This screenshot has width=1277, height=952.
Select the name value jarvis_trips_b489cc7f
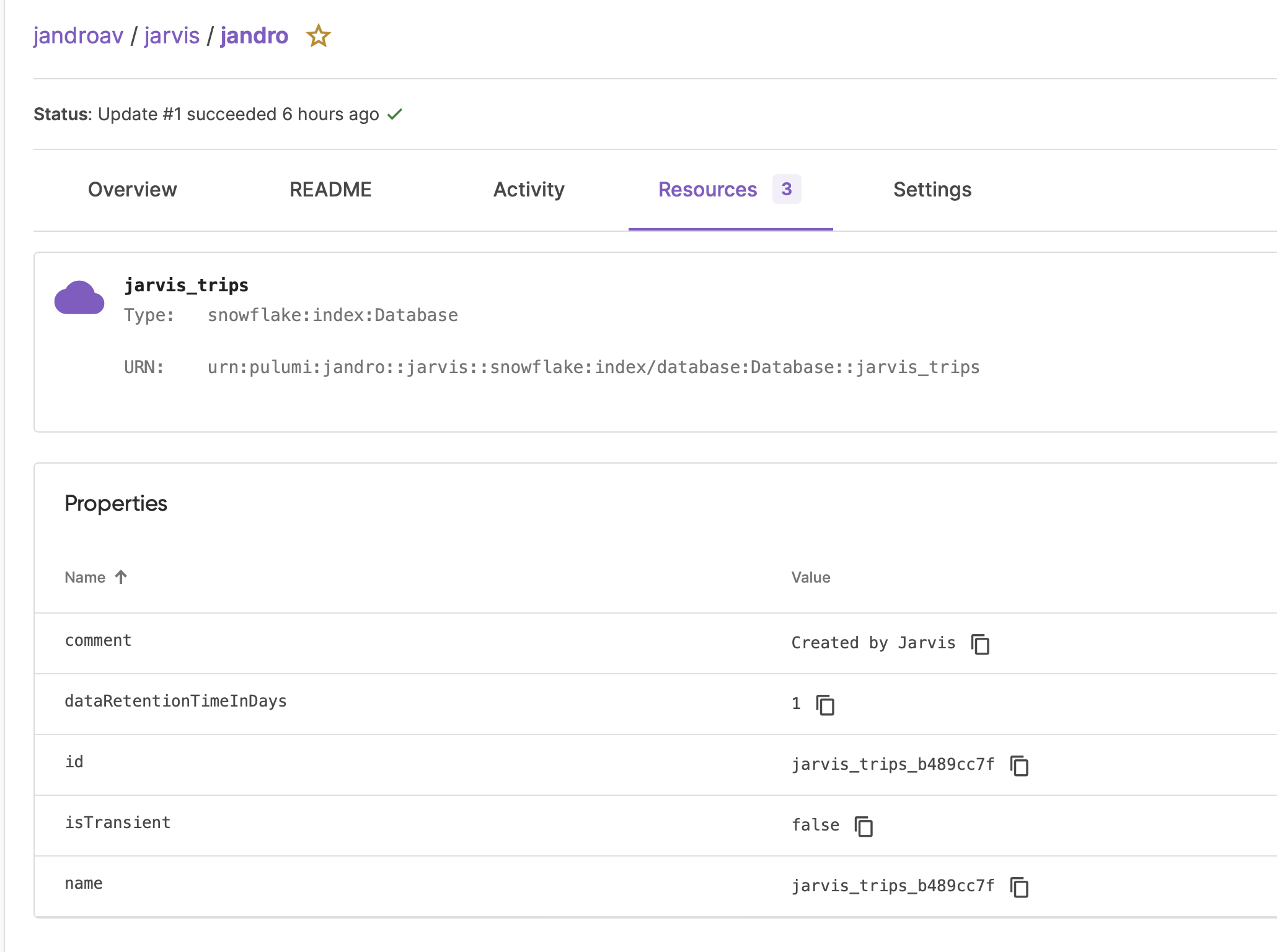tap(893, 886)
